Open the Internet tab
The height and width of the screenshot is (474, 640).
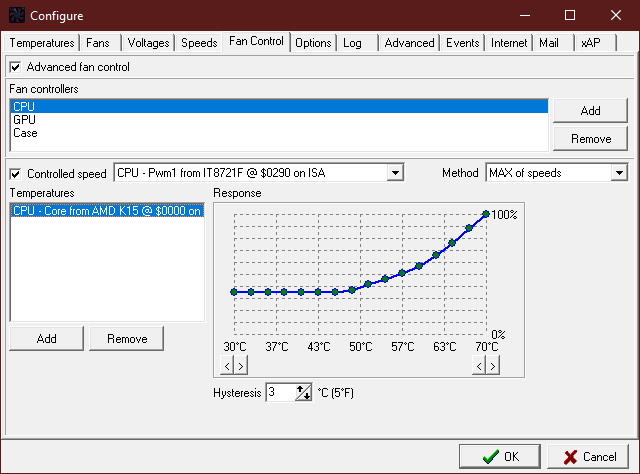click(x=509, y=43)
